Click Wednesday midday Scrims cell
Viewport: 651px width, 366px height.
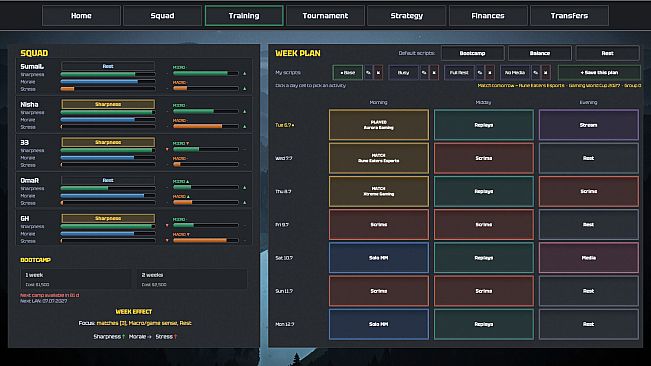coord(484,158)
